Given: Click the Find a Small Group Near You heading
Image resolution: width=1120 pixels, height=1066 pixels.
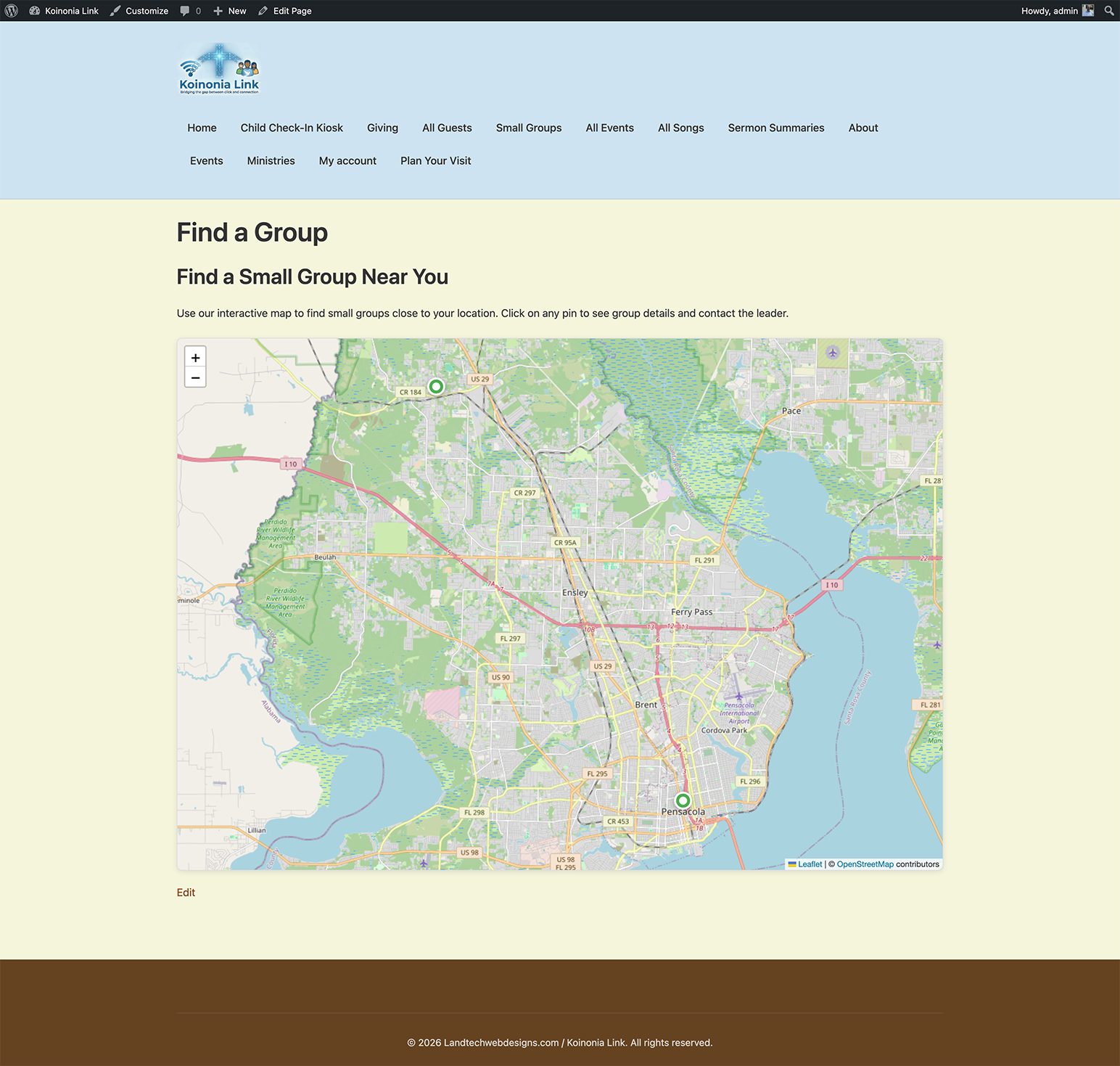Looking at the screenshot, I should coord(313,276).
